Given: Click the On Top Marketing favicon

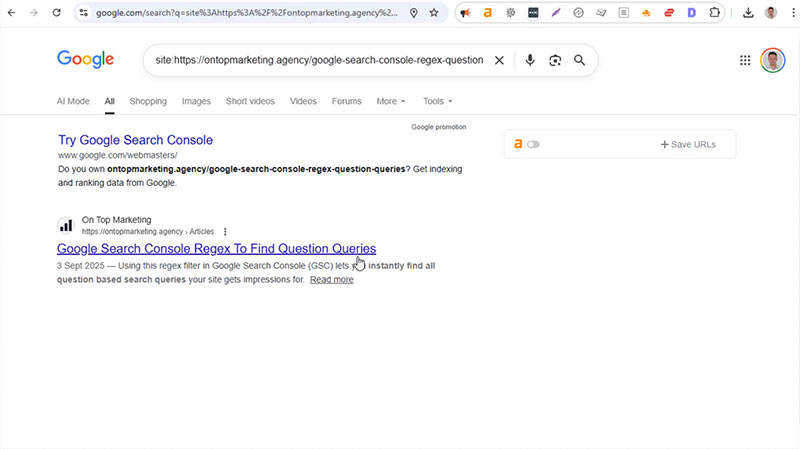Looking at the screenshot, I should (66, 225).
